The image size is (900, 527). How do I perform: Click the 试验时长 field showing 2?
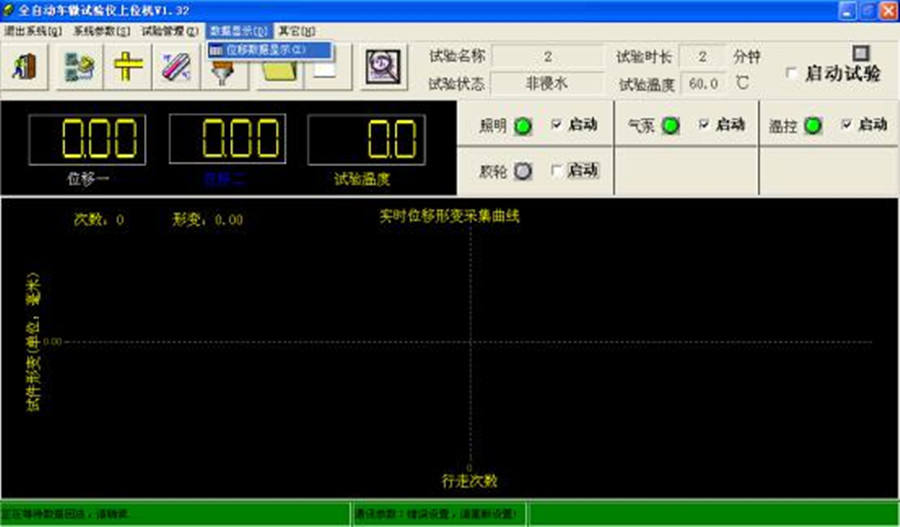[x=702, y=56]
